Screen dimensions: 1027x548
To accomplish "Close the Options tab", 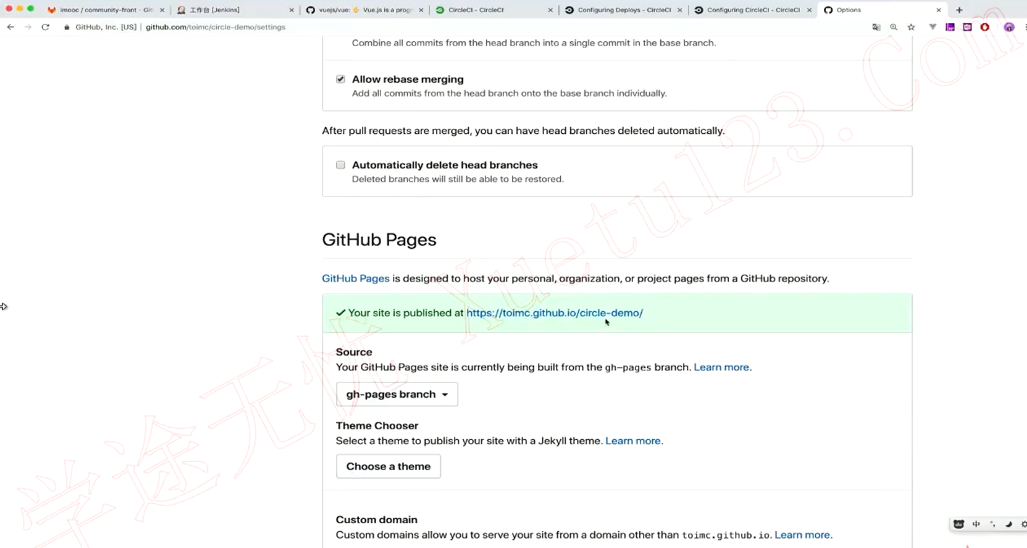I will [939, 10].
